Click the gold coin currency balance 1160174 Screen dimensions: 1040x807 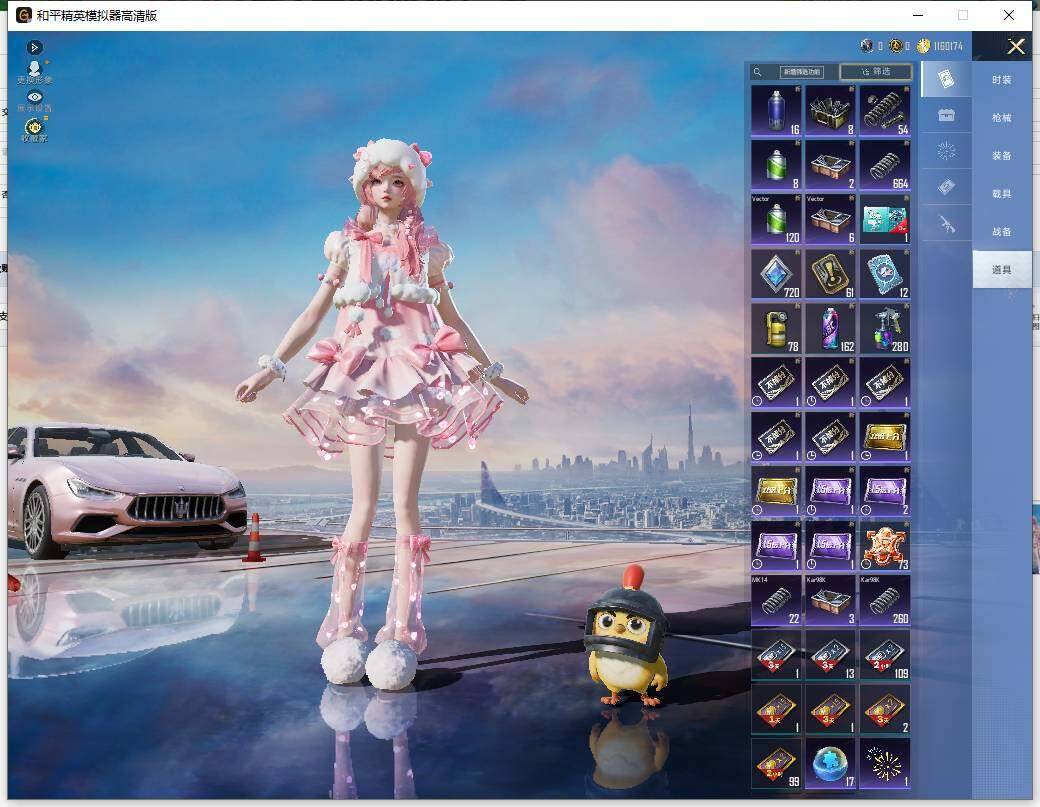tap(941, 46)
